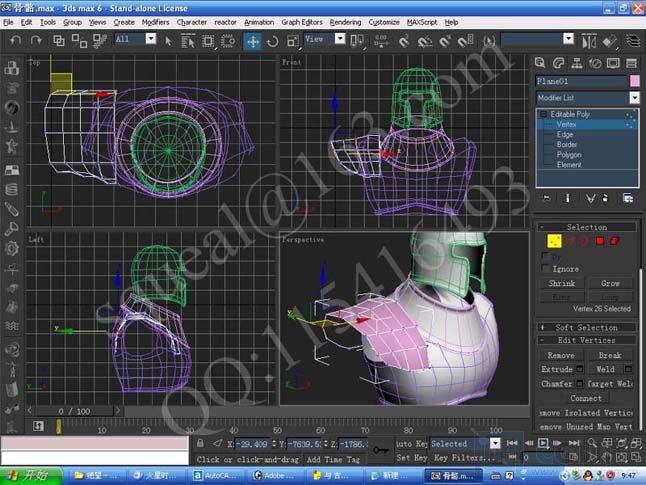This screenshot has height=485, width=646.
Task: Click the Pin Stack icon under modifier stack
Action: coord(547,198)
